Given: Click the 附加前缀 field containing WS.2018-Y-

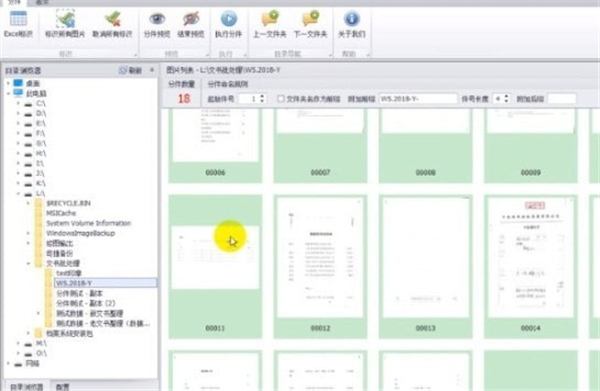Looking at the screenshot, I should coord(418,99).
